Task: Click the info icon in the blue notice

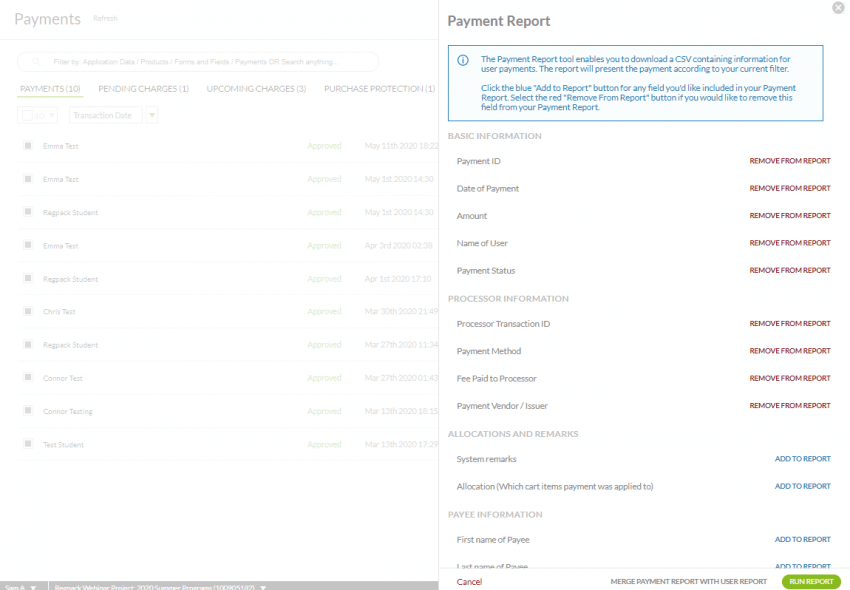Action: pos(462,60)
